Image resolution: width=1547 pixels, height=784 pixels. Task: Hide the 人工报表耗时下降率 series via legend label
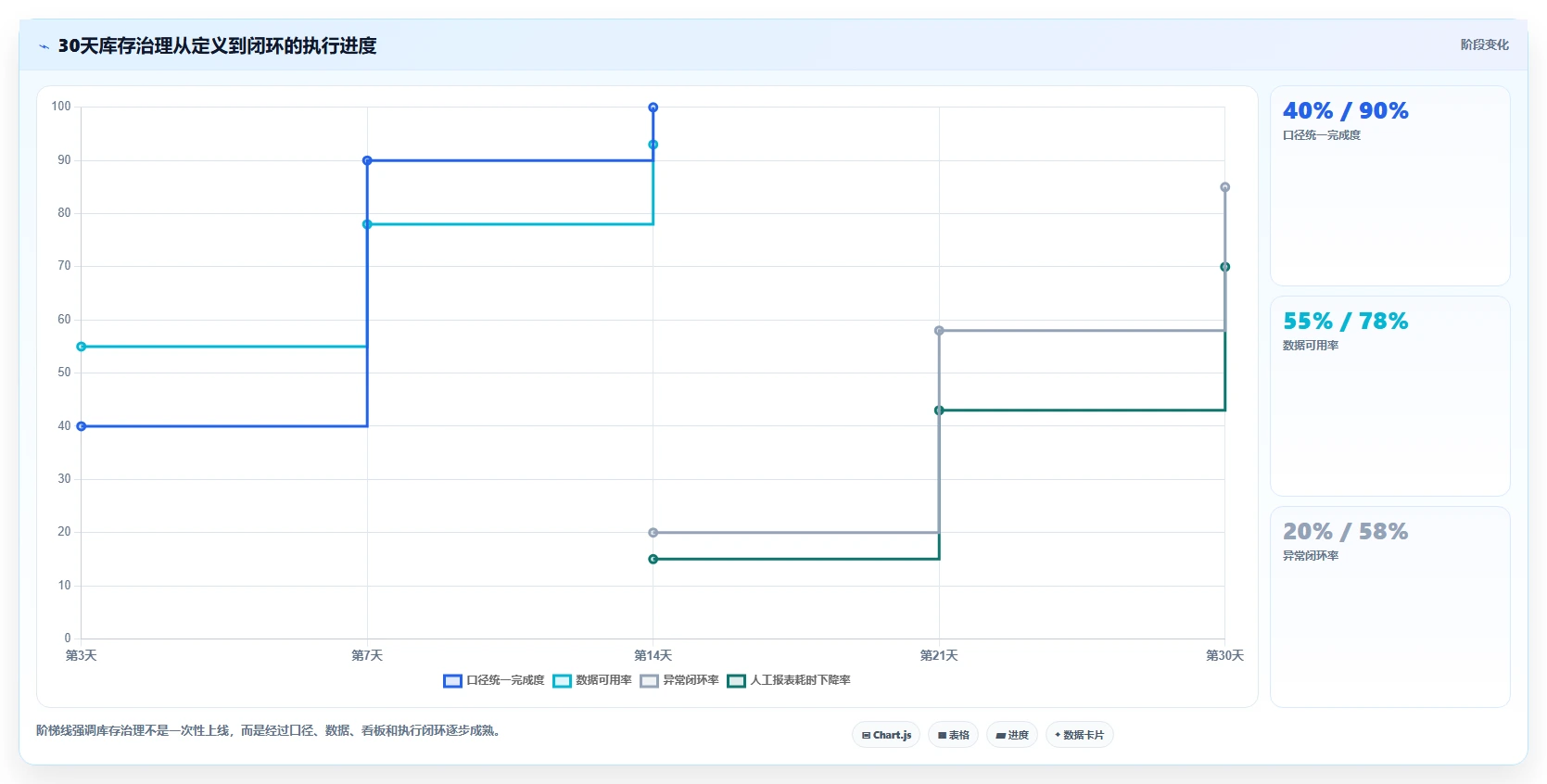(800, 680)
